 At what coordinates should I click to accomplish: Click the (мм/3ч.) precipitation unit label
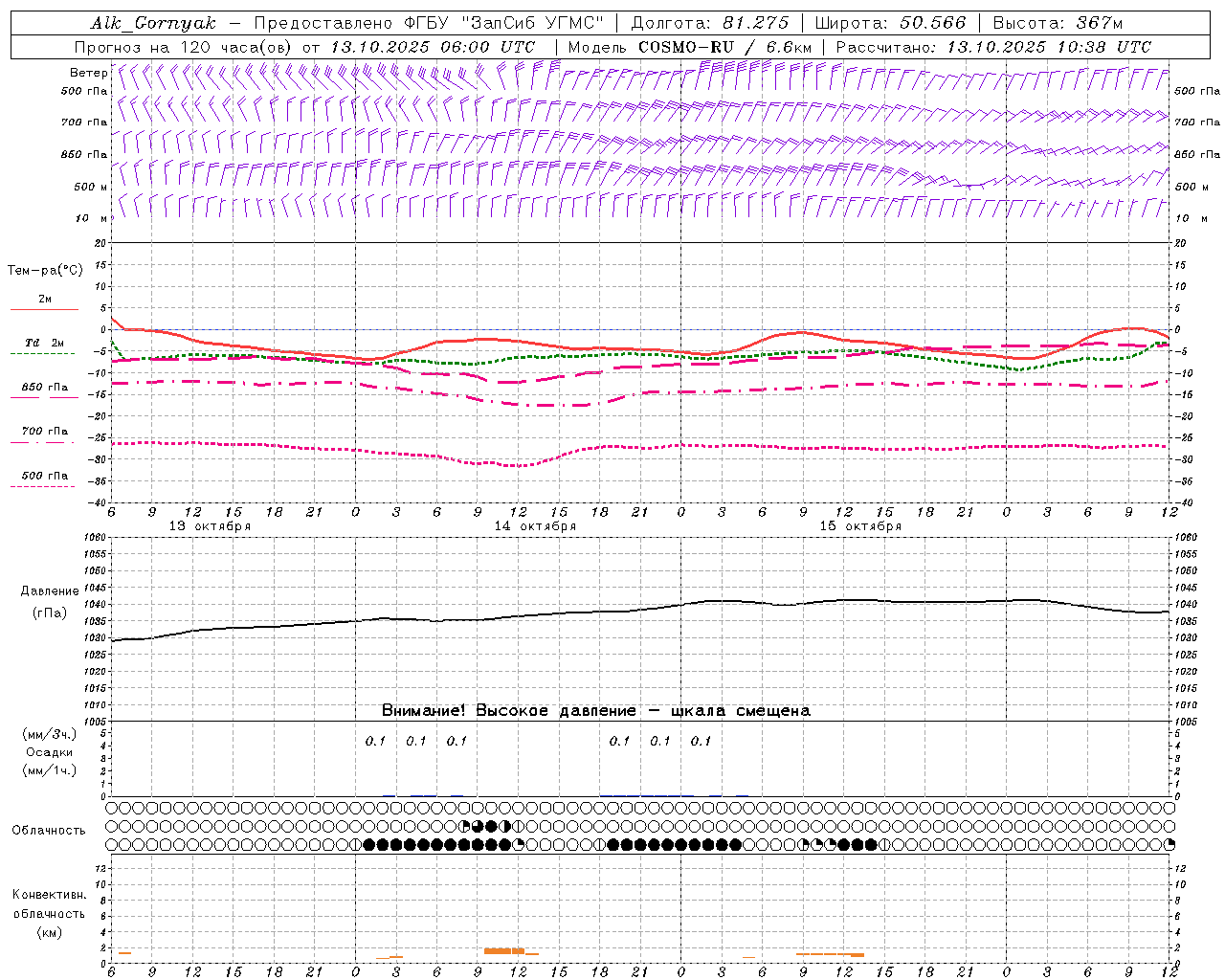[49, 734]
